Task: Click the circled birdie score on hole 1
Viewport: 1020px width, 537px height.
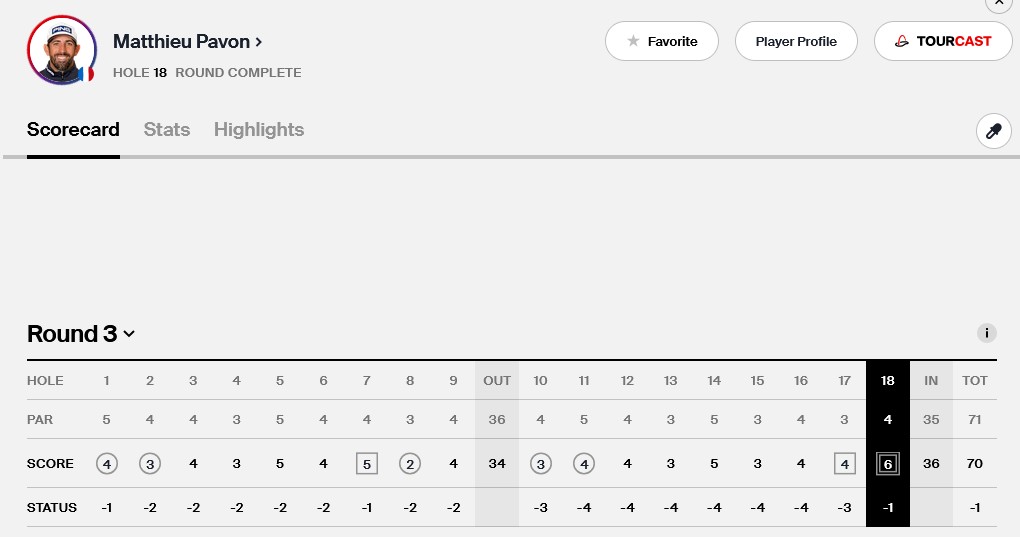Action: (x=106, y=464)
